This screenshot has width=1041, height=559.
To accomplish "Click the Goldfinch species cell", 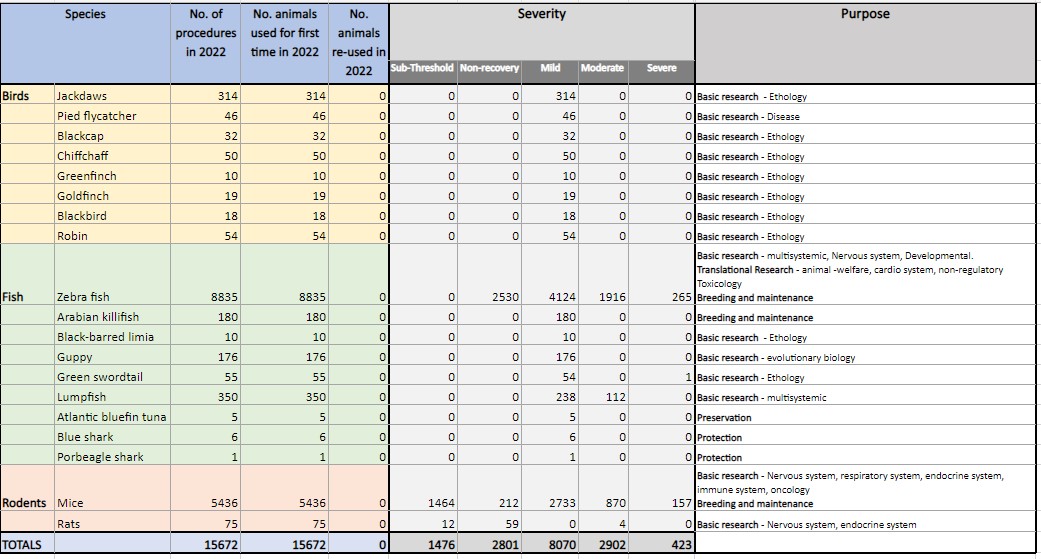I will click(112, 195).
